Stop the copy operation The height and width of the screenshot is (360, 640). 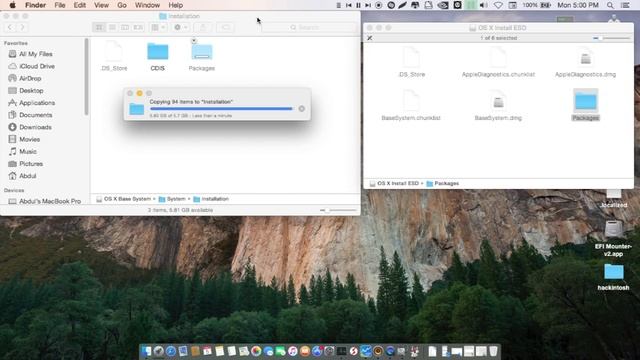[x=302, y=109]
